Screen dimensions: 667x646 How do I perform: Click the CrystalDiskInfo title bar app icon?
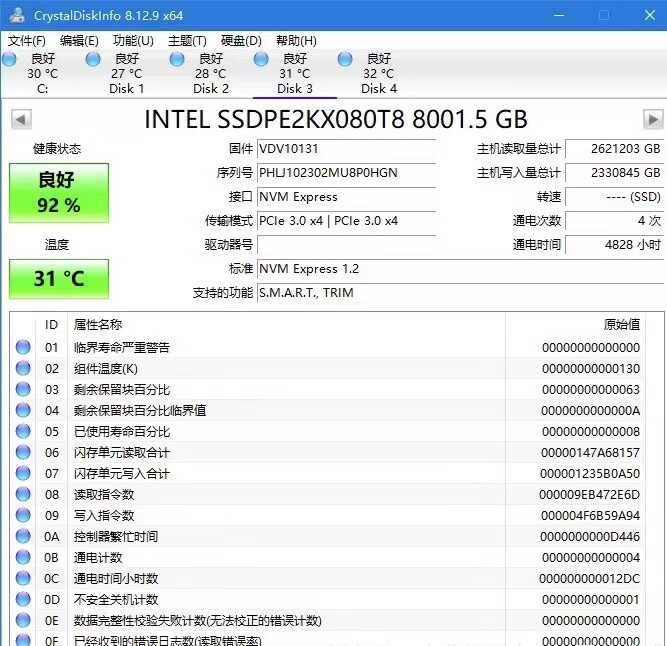17,15
